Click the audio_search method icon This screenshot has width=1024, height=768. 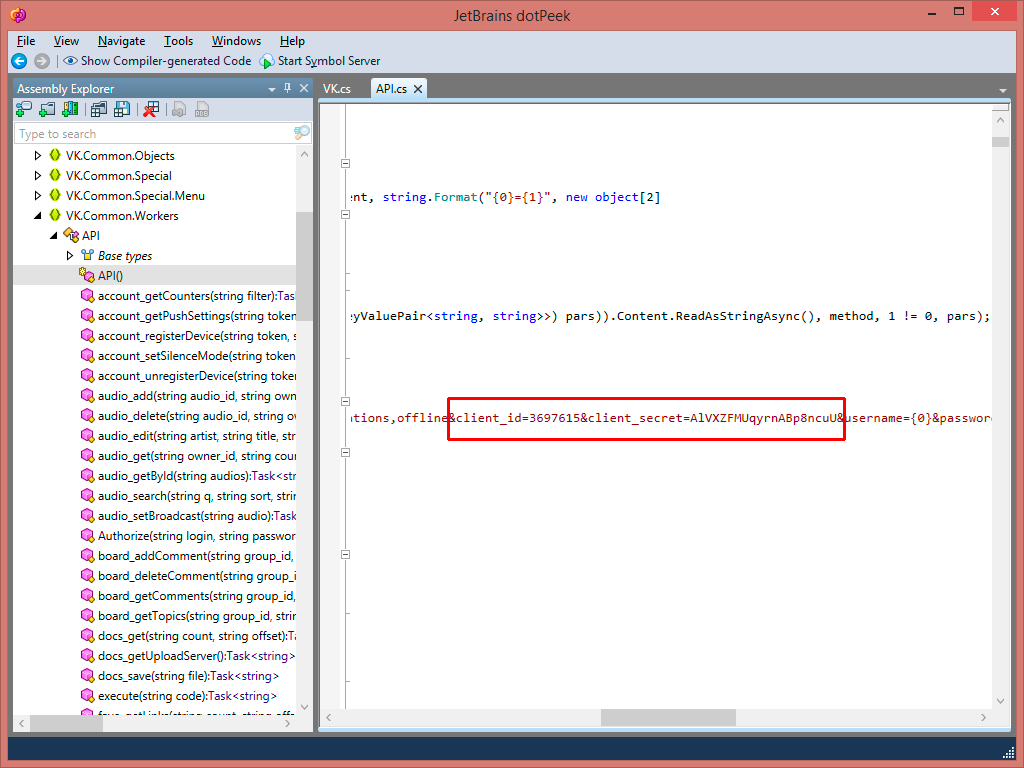pyautogui.click(x=87, y=496)
